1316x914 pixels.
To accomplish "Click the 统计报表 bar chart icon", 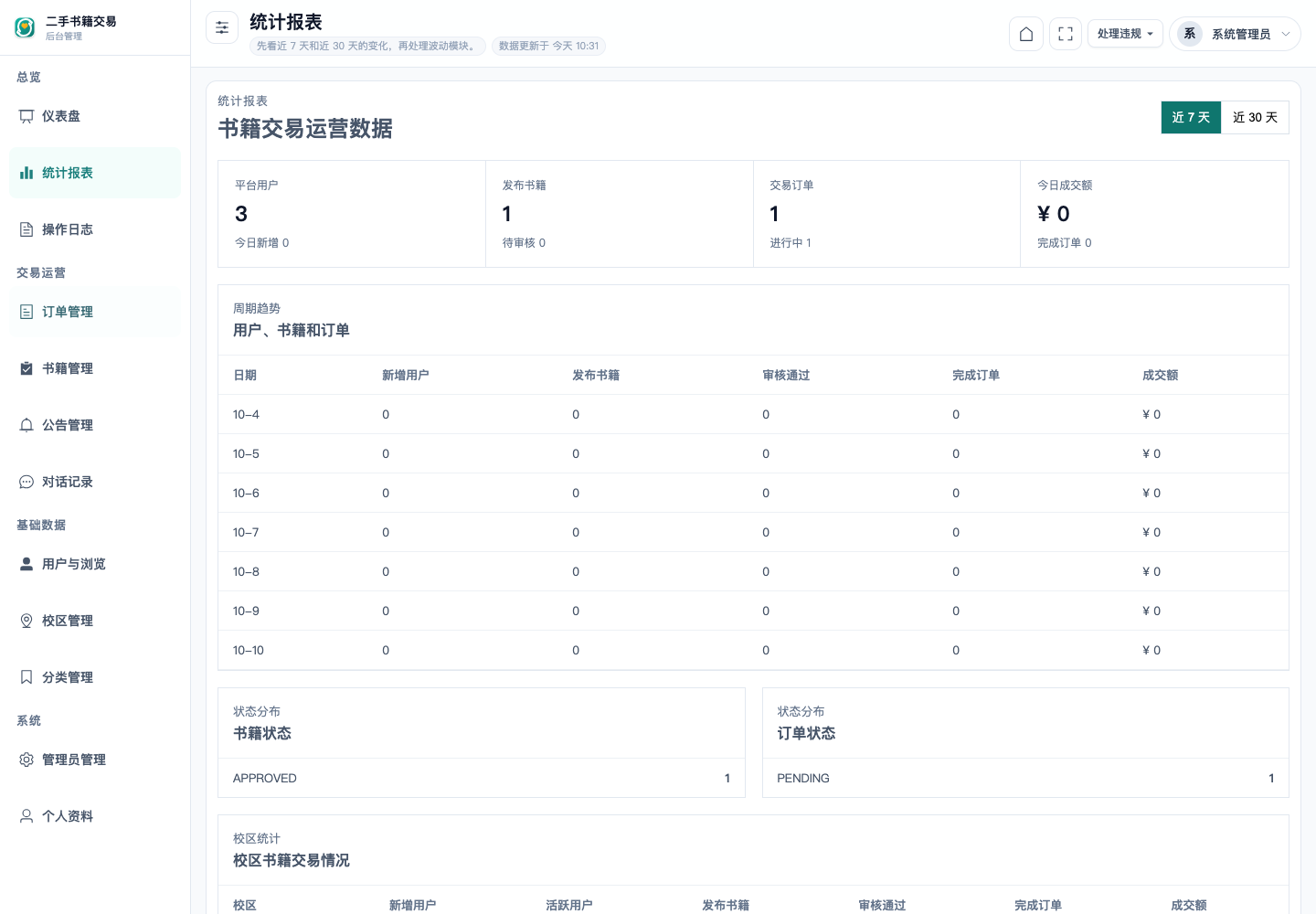I will point(27,173).
